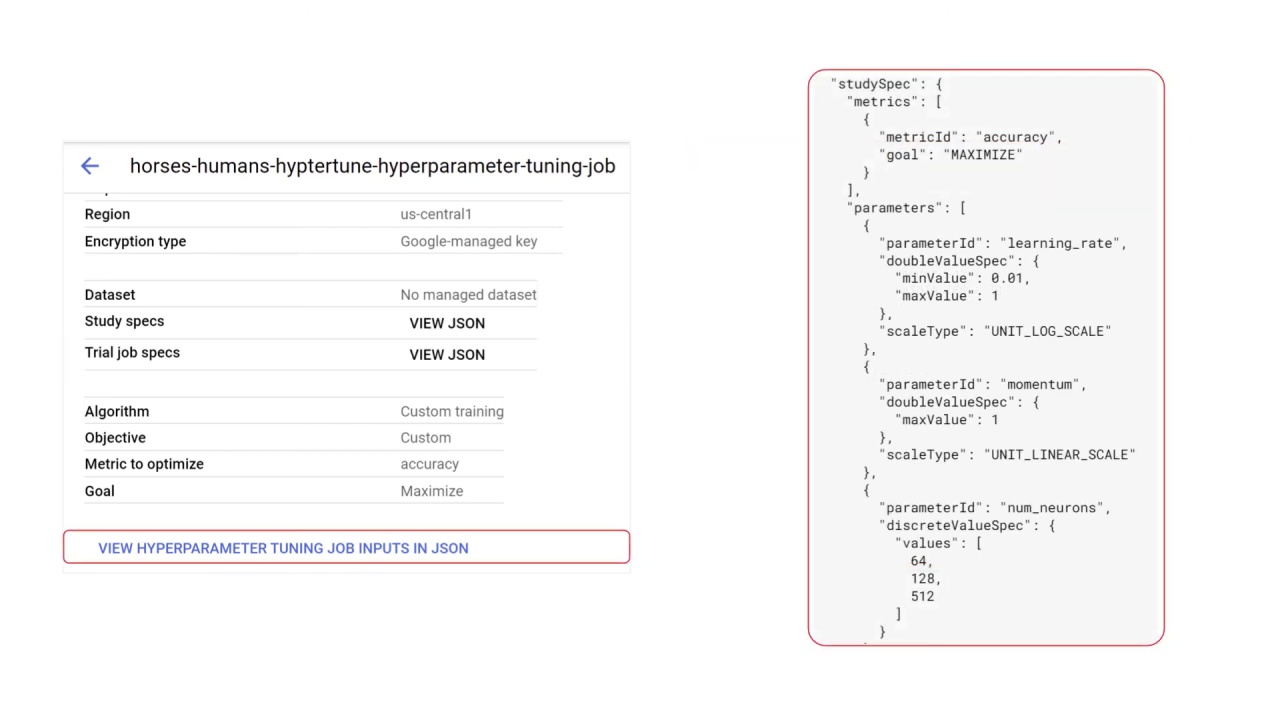The width and height of the screenshot is (1280, 720).
Task: Click the Goal label
Action: click(99, 491)
